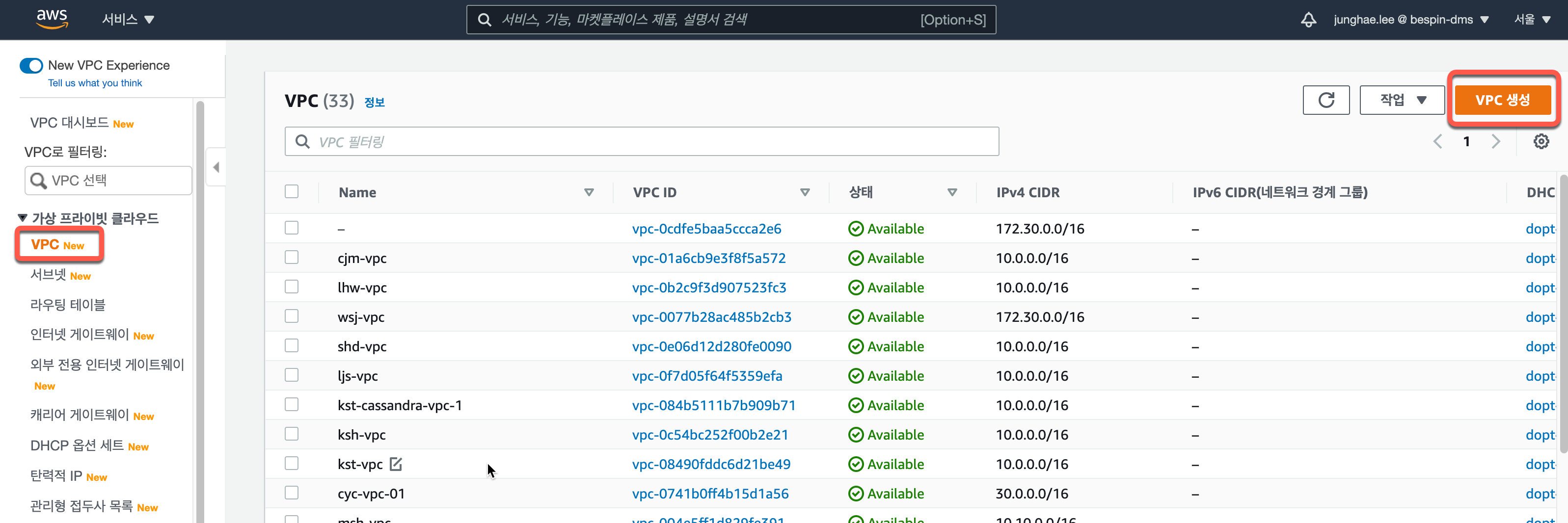Go to next page arrow
Screen dimensions: 1568x523
pyautogui.click(x=1495, y=142)
